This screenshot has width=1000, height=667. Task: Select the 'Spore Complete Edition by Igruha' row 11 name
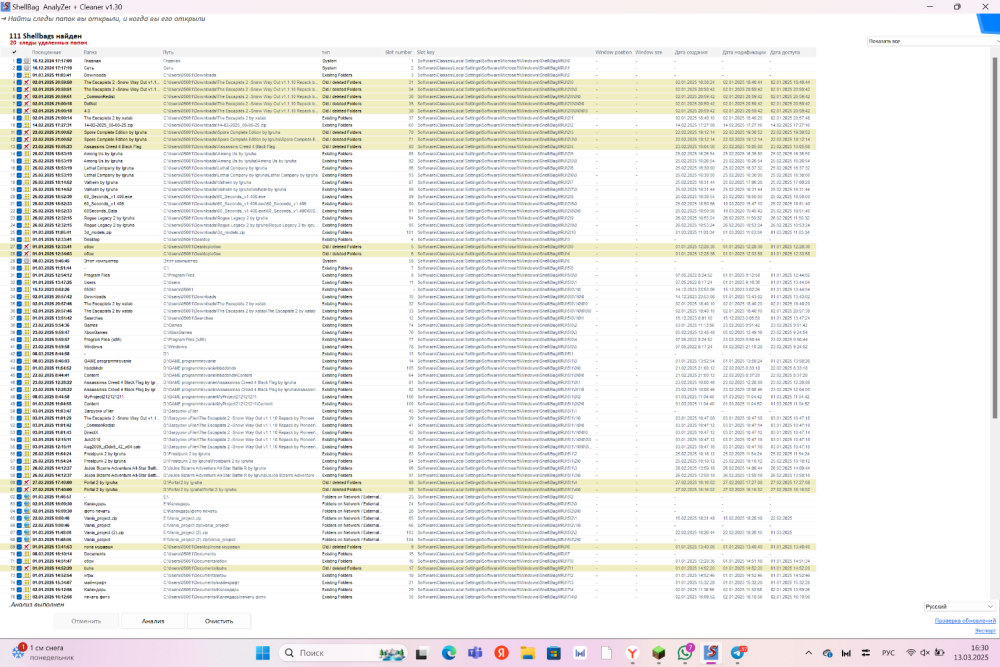tap(115, 132)
